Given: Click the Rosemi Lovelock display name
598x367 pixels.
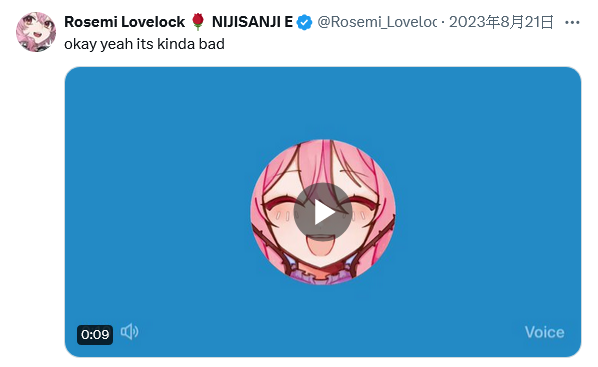Looking at the screenshot, I should (124, 22).
